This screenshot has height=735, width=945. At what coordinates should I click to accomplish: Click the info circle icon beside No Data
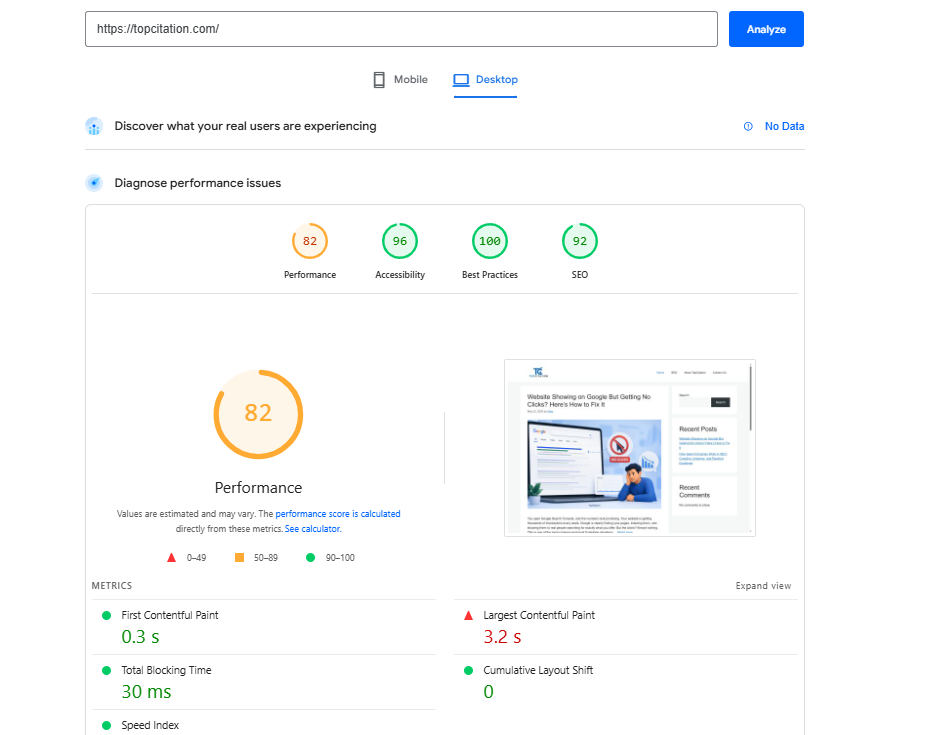click(748, 127)
